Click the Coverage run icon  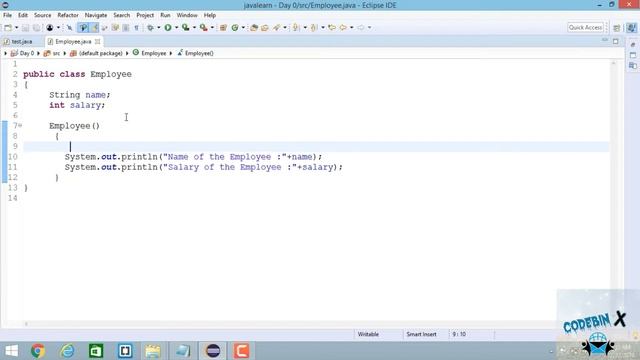coord(186,28)
